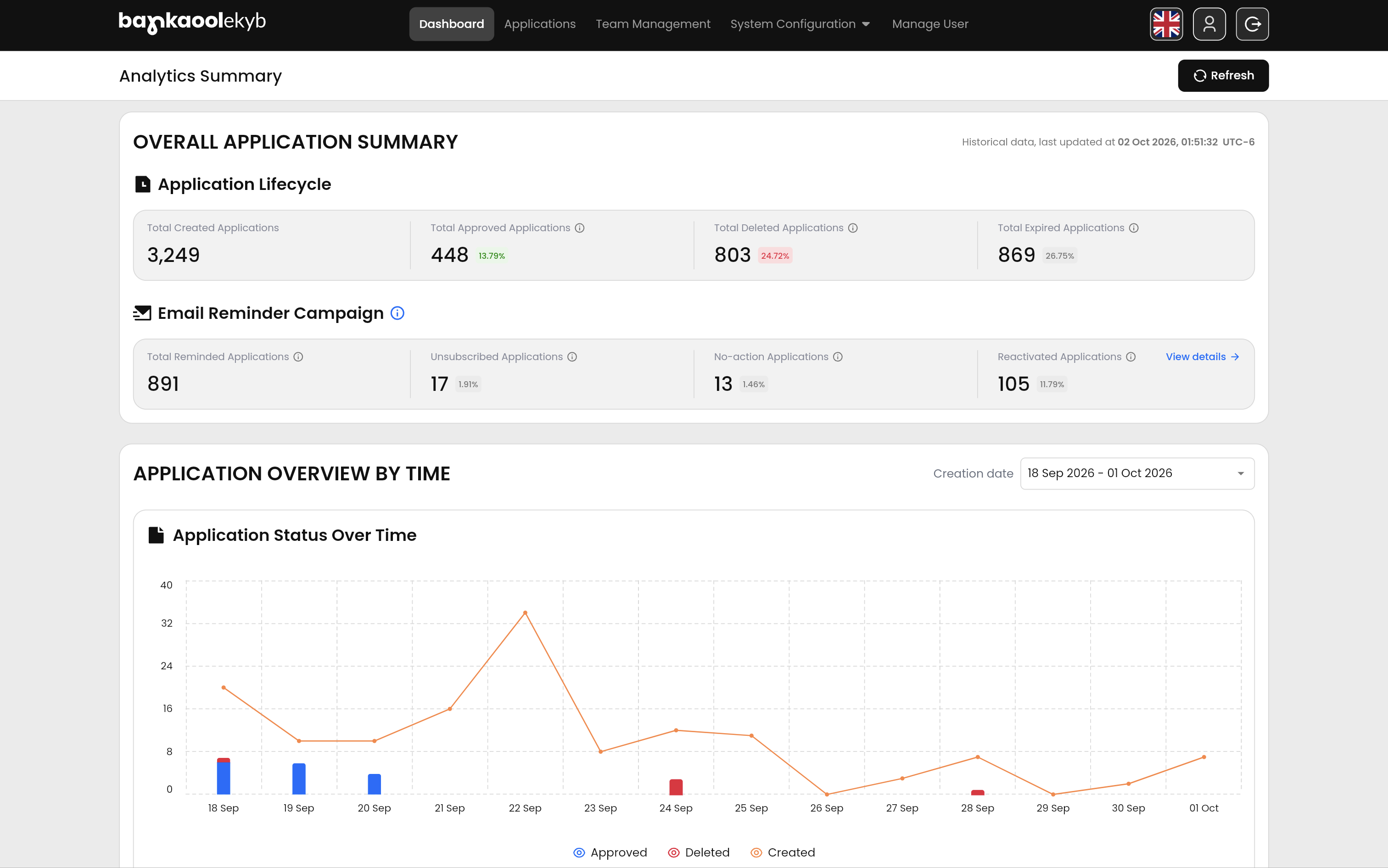Viewport: 1388px width, 868px height.
Task: Click the 18 Sep blue approved bar
Action: coord(224,778)
